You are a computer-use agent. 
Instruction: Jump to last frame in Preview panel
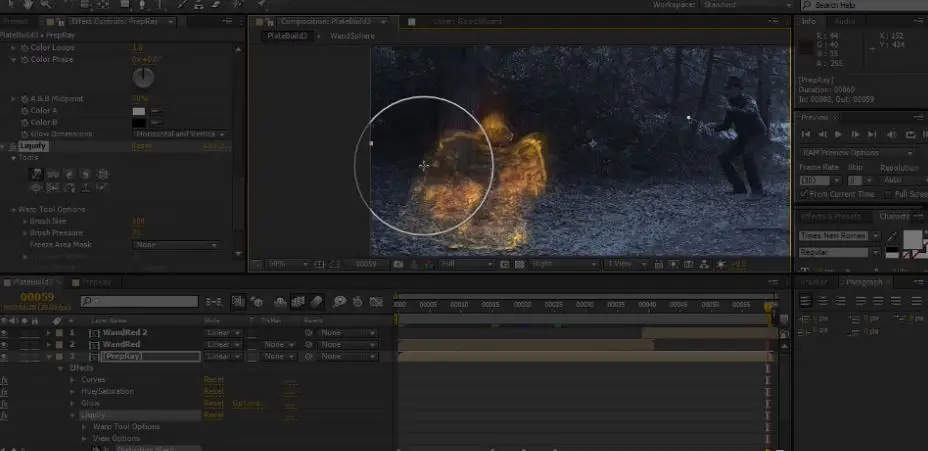coord(872,135)
